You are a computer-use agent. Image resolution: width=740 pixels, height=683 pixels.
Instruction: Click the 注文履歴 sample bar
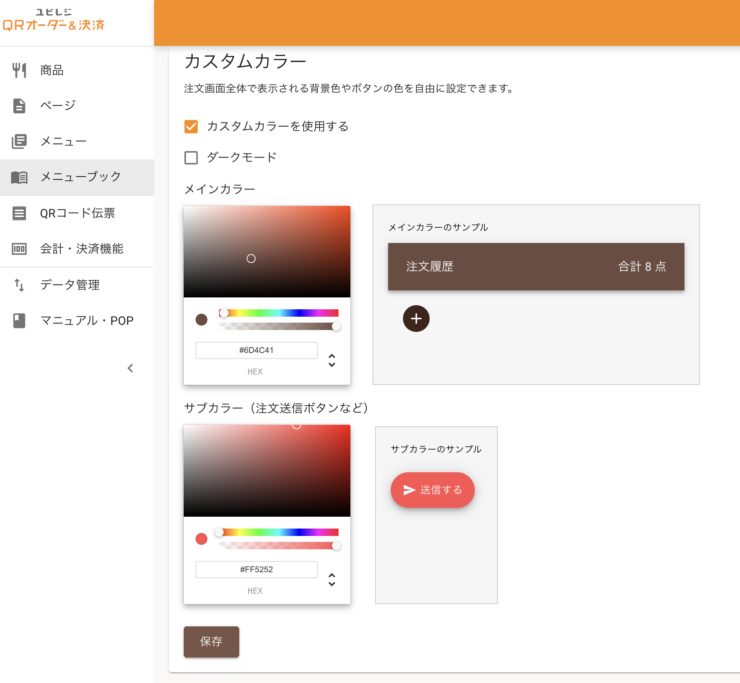536,267
